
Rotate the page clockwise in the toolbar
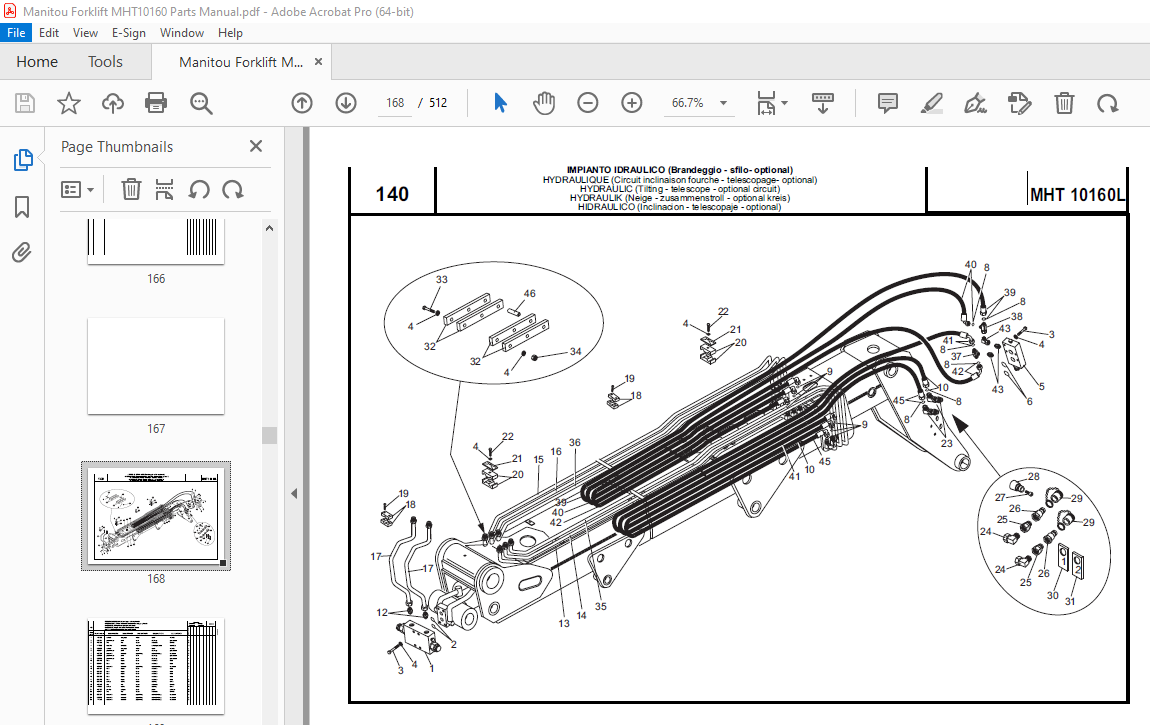click(x=1107, y=103)
